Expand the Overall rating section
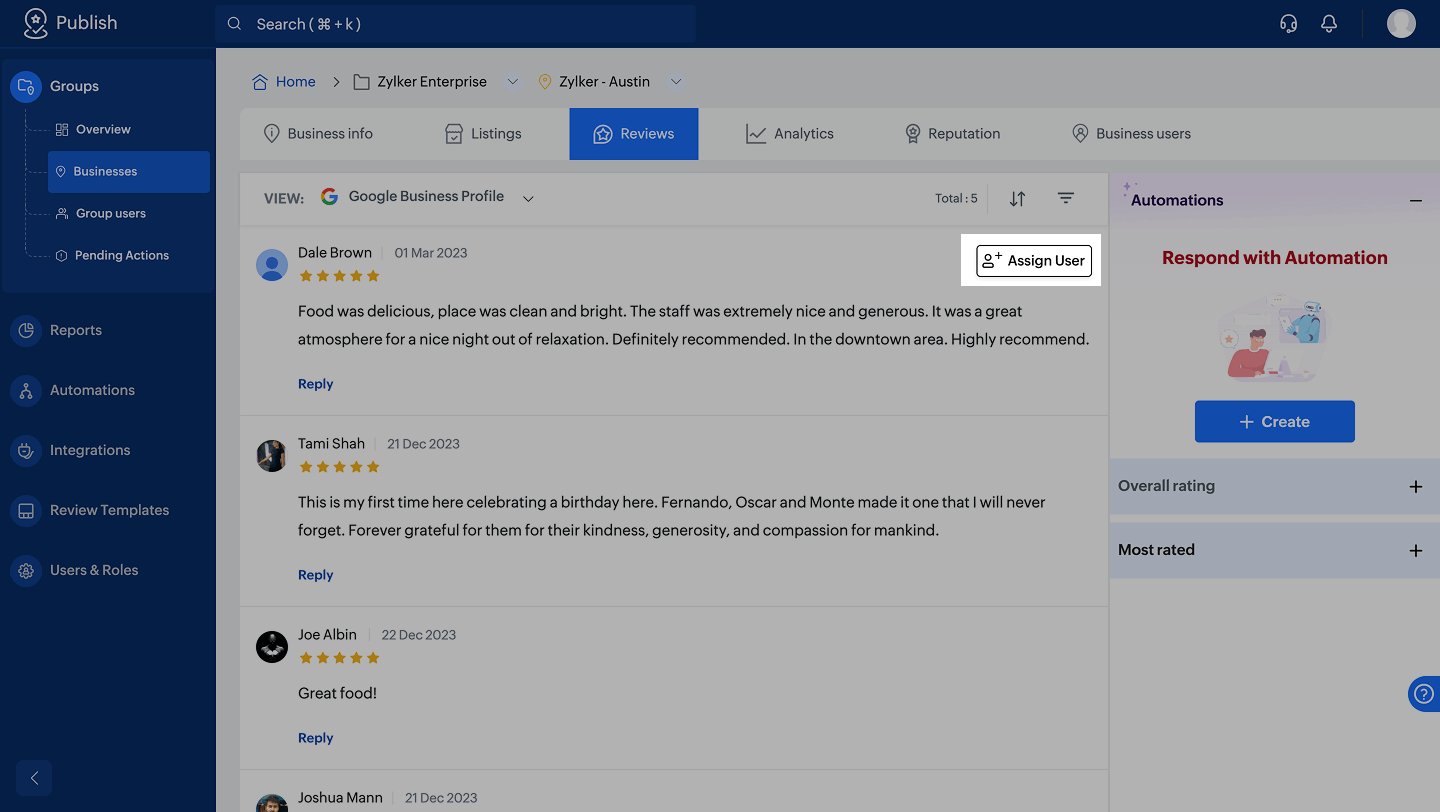Screen dimensions: 1440x812 click(x=1415, y=487)
